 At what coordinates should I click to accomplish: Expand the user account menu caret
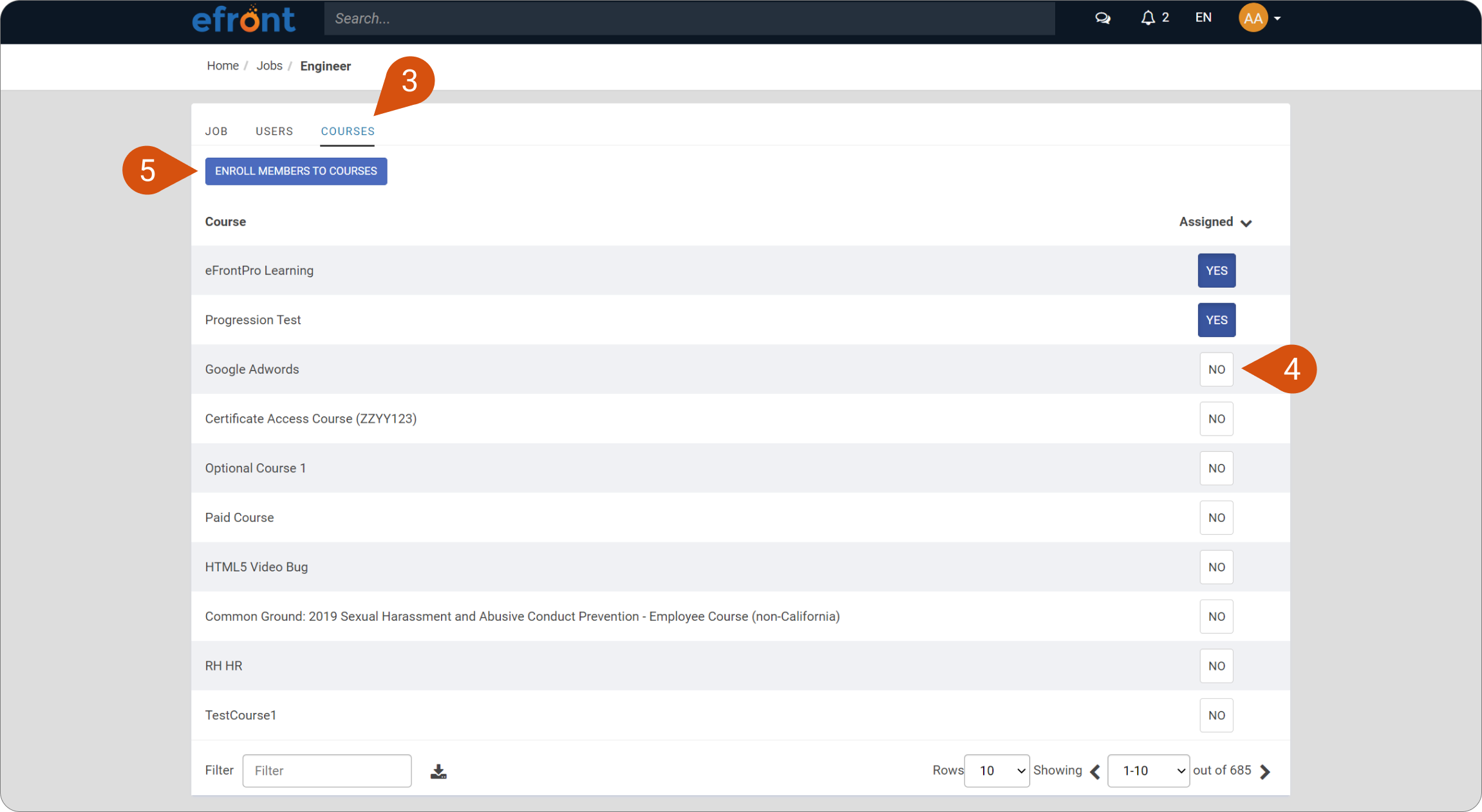1277,19
